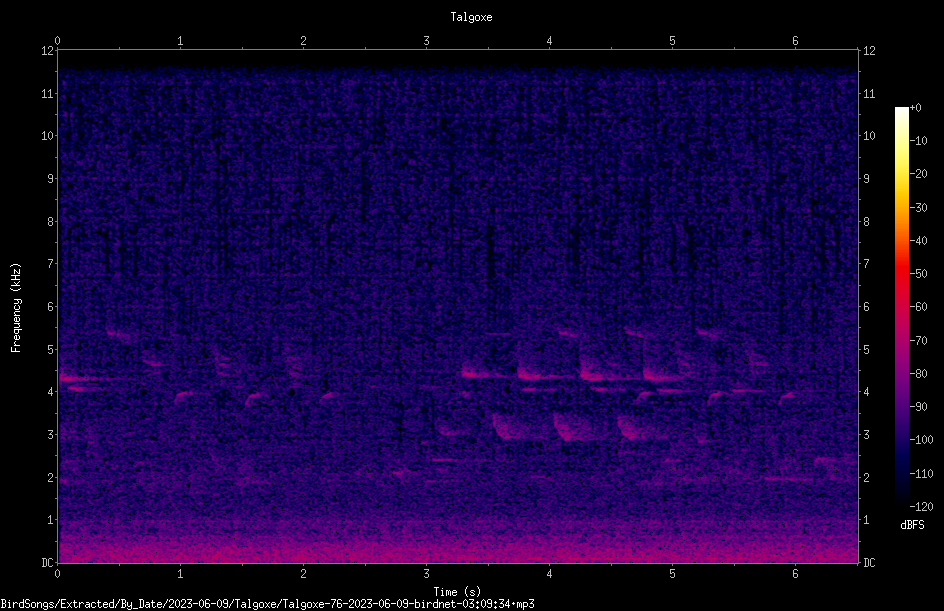Click the "-80" color scale label
The width and height of the screenshot is (944, 611).
pyautogui.click(x=919, y=374)
